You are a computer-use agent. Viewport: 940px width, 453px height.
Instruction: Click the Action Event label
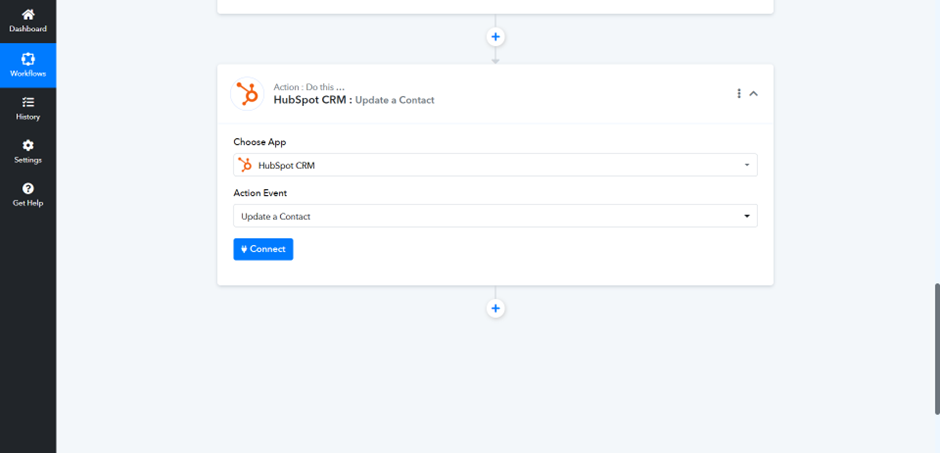[260, 193]
